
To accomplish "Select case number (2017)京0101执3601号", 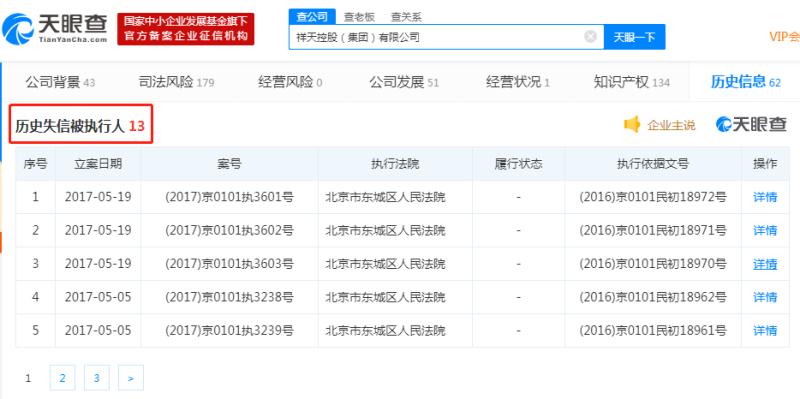I will 229,197.
